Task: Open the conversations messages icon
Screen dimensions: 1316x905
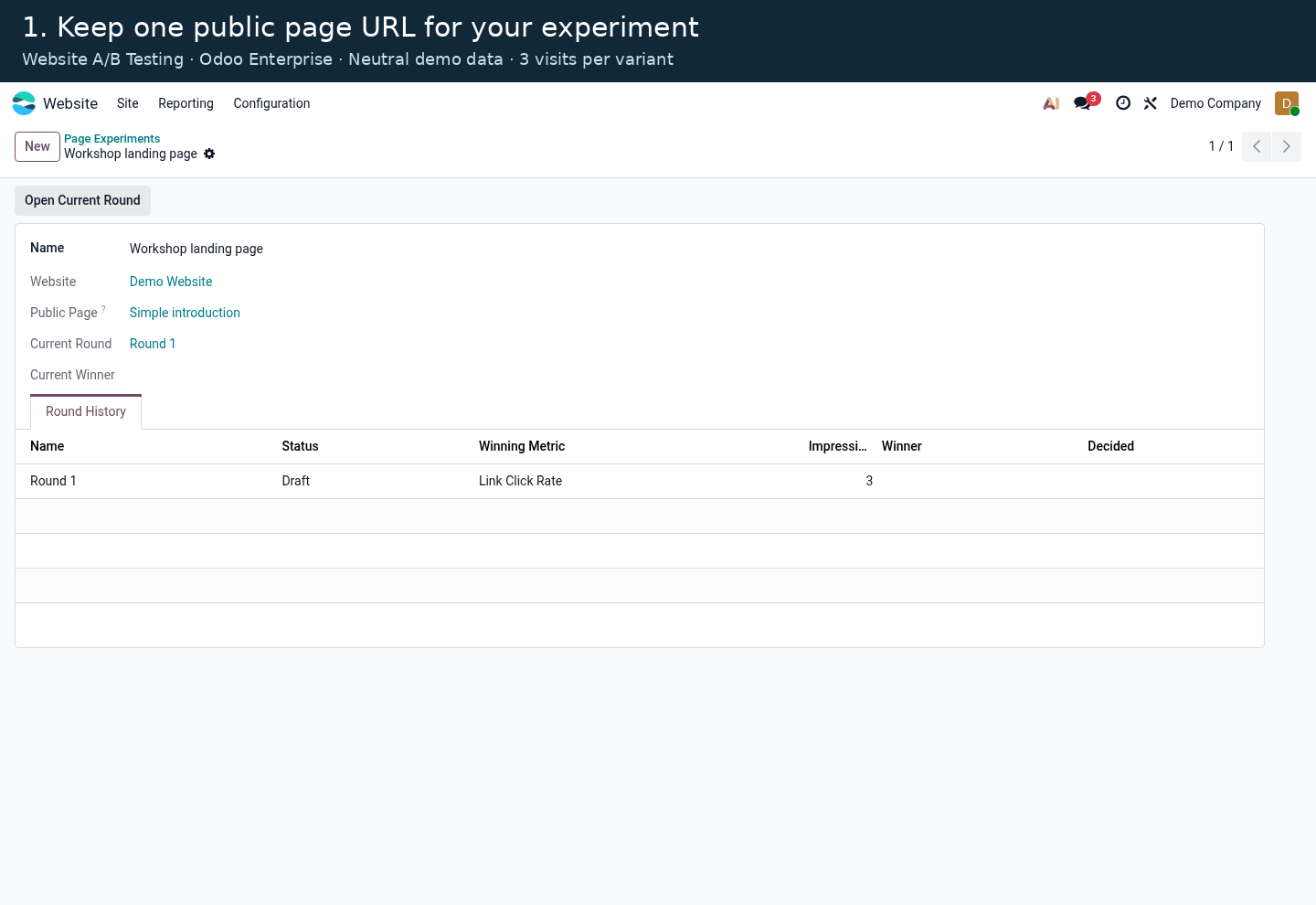Action: [1083, 103]
